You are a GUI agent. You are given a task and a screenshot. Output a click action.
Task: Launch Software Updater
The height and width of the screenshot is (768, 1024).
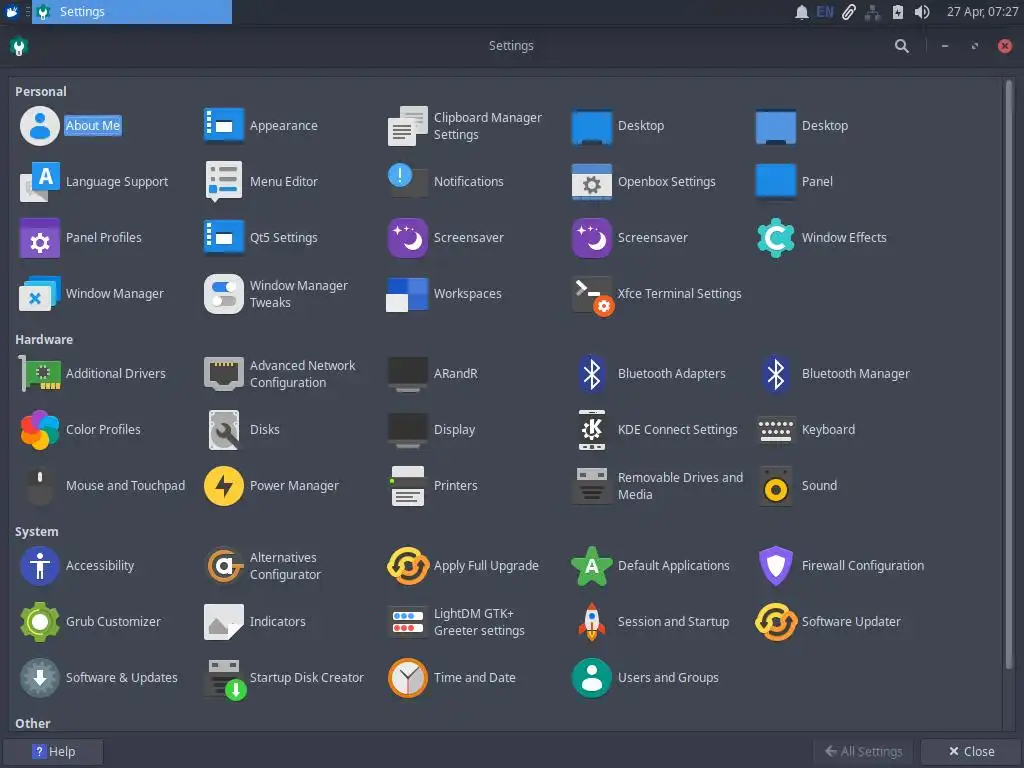pos(828,622)
